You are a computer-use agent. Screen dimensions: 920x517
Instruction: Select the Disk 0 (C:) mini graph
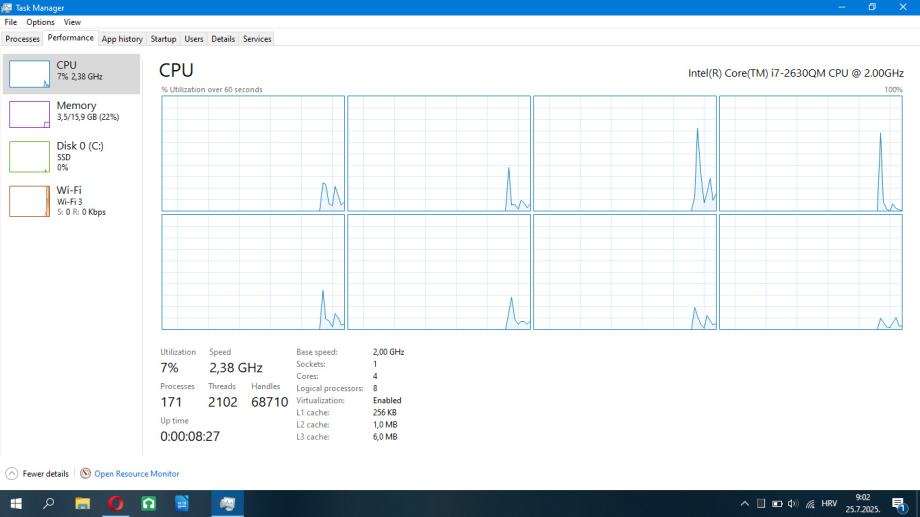(x=29, y=157)
